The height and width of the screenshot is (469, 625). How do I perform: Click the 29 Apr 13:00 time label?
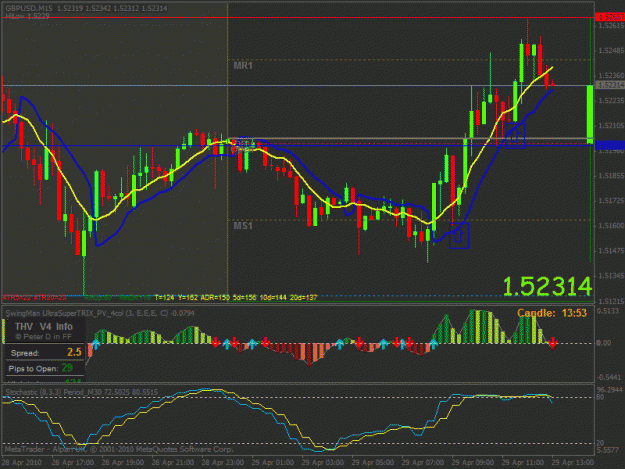[x=573, y=463]
